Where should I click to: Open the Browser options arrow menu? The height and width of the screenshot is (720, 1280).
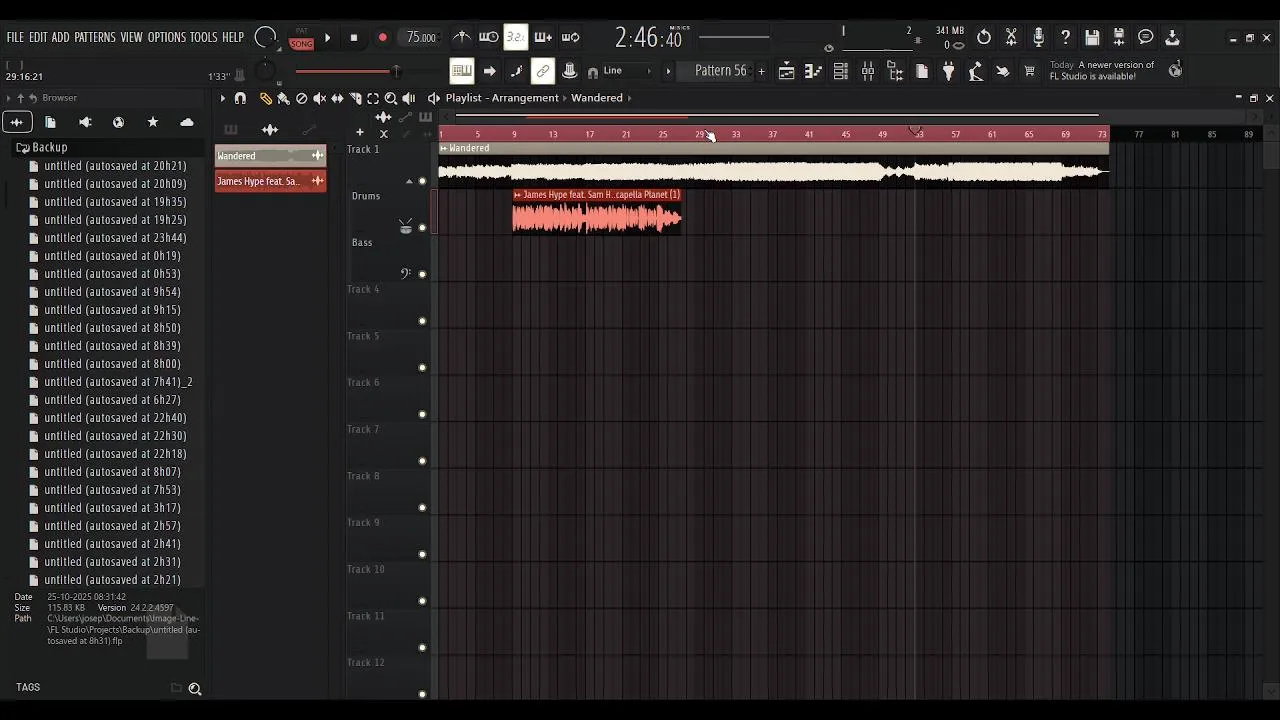8,98
